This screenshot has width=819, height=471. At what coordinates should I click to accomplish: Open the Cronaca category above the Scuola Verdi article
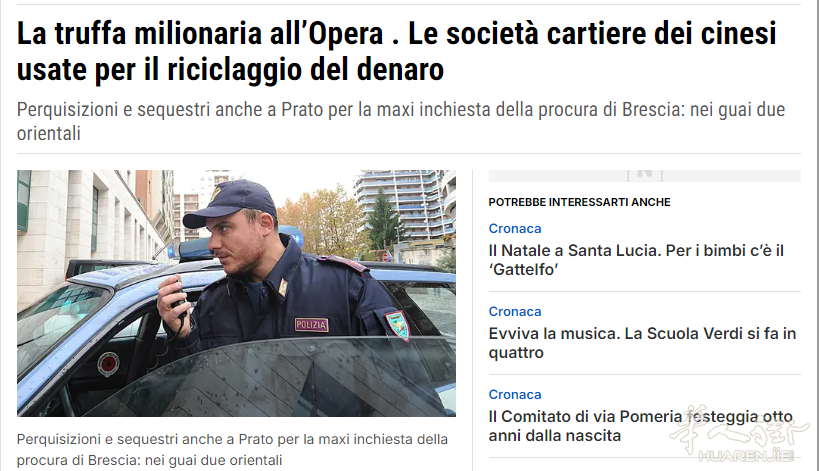click(514, 312)
